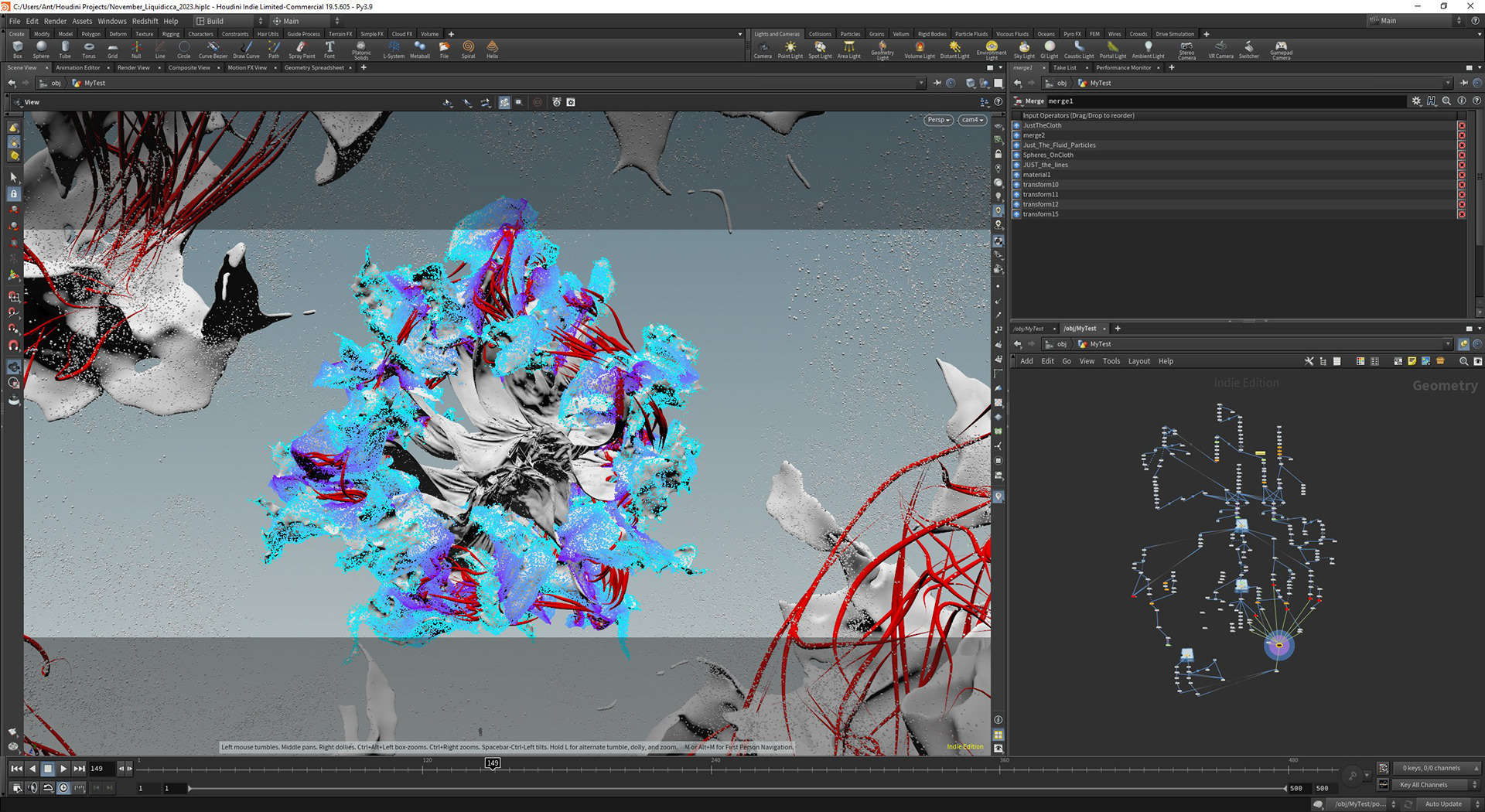
Task: Click the playback range slider bar
Action: point(736,788)
